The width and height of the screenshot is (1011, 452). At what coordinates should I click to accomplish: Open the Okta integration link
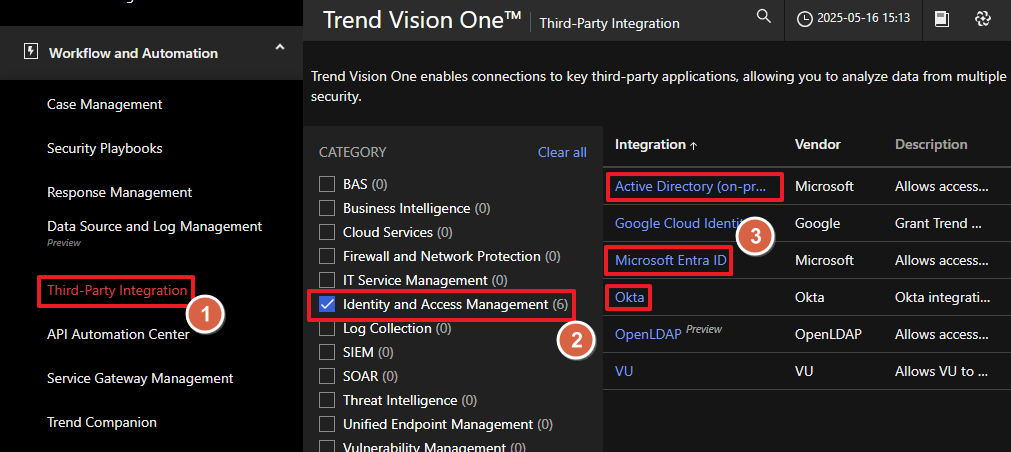[630, 297]
